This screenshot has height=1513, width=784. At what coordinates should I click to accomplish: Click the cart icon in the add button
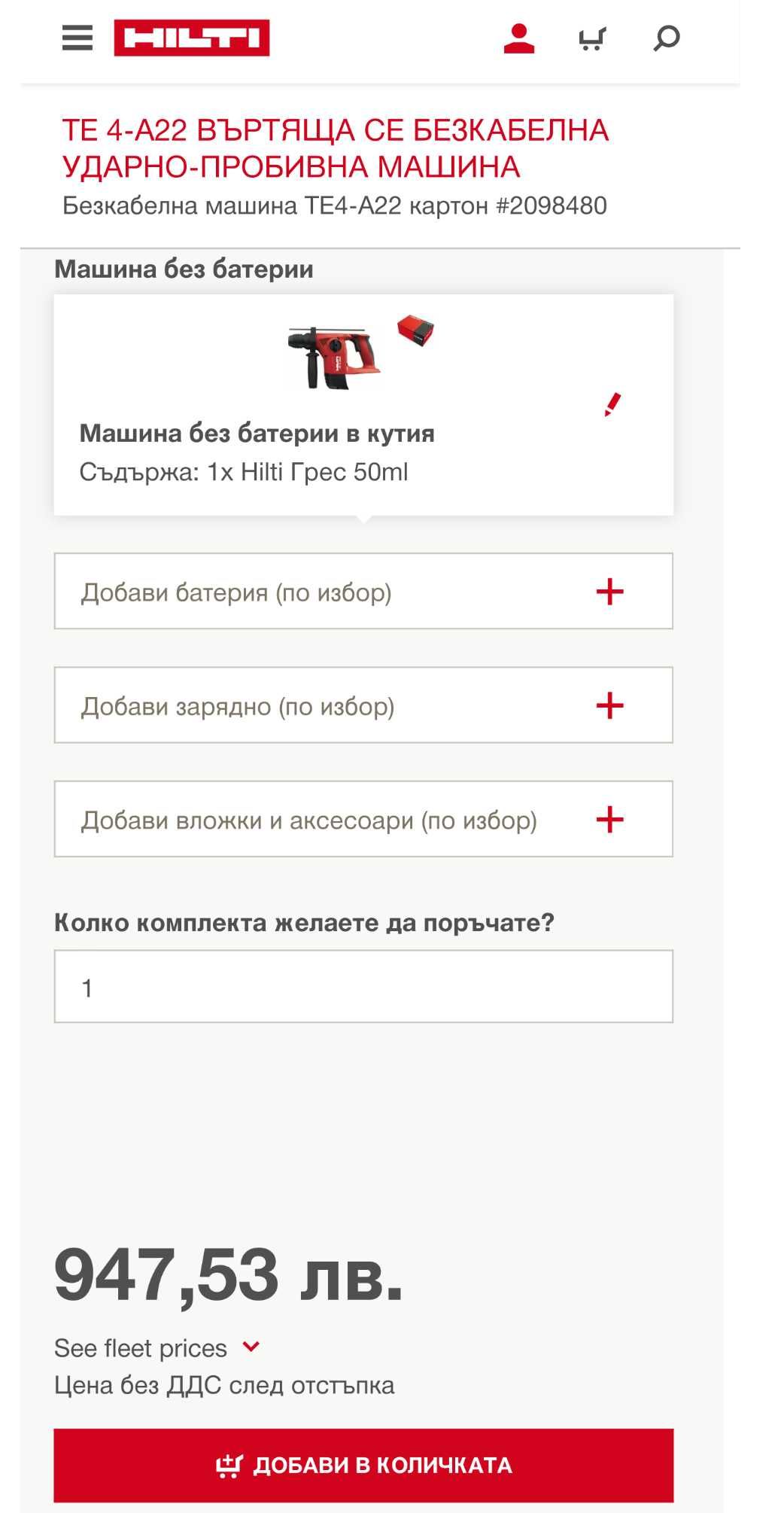pos(229,1465)
